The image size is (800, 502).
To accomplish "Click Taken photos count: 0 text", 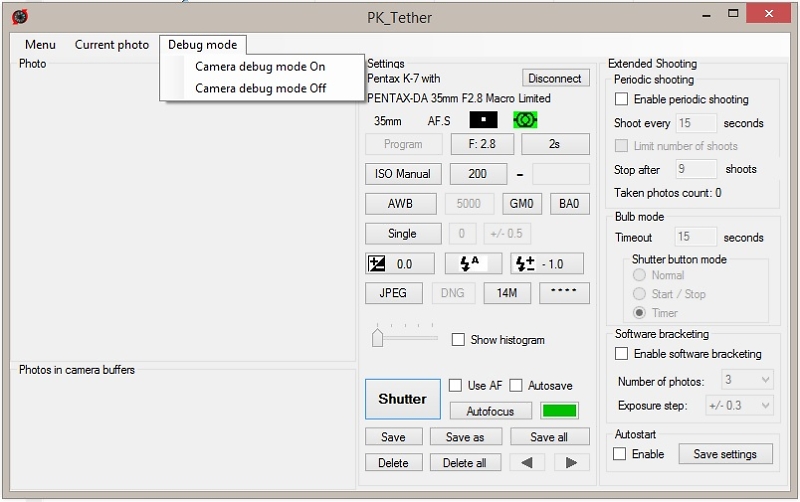I will point(667,193).
